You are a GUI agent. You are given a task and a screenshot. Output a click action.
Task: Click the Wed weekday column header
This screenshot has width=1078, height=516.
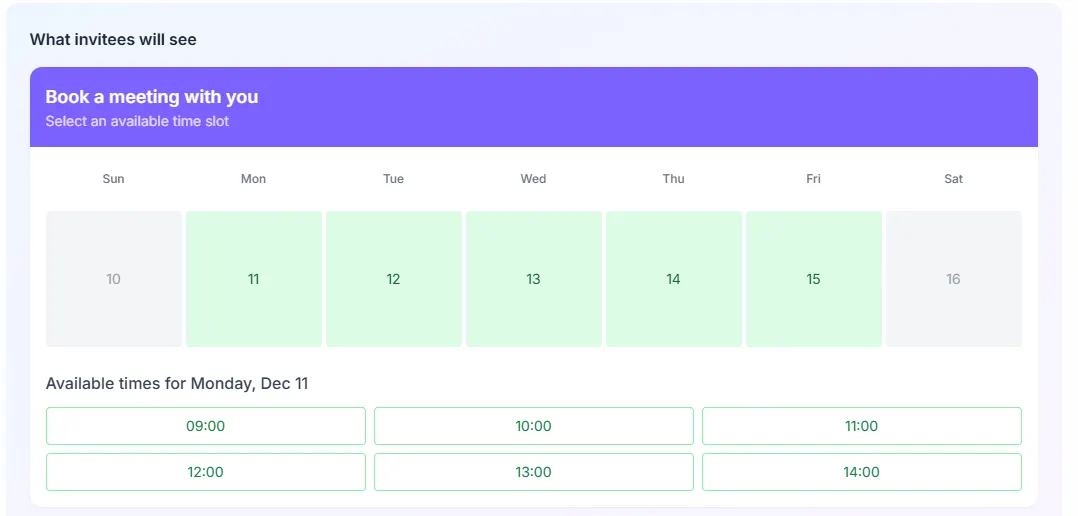pos(534,179)
